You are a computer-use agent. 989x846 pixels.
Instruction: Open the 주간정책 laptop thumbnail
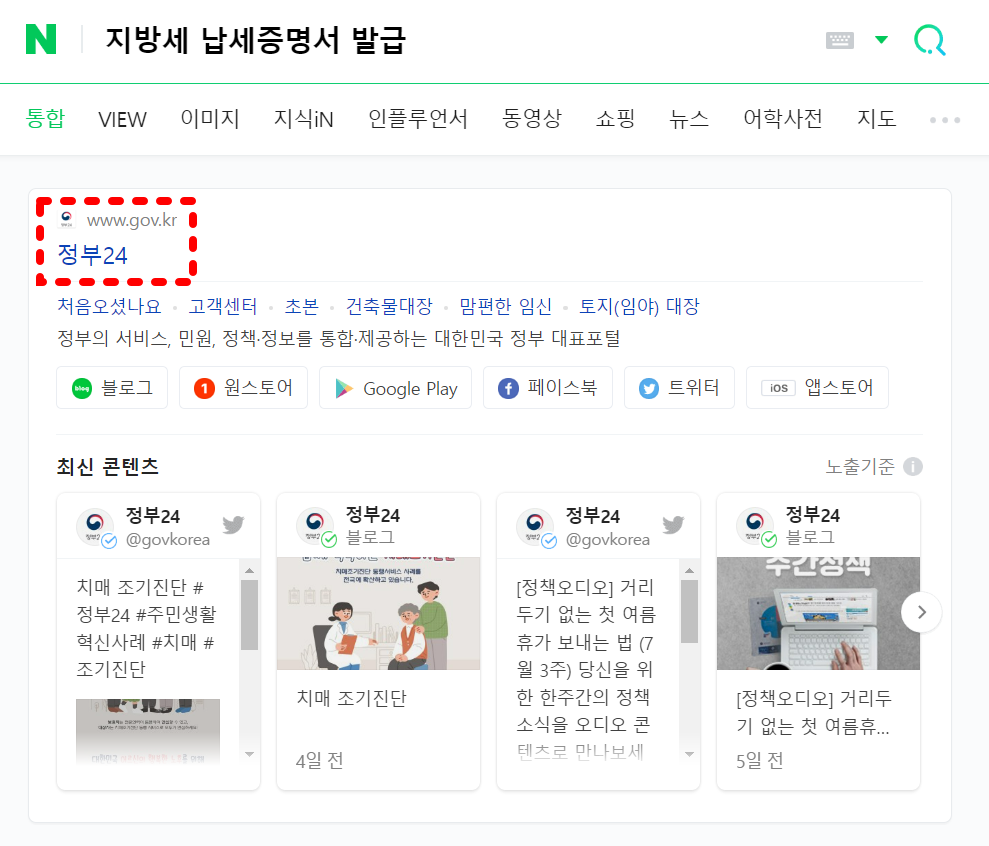(818, 613)
